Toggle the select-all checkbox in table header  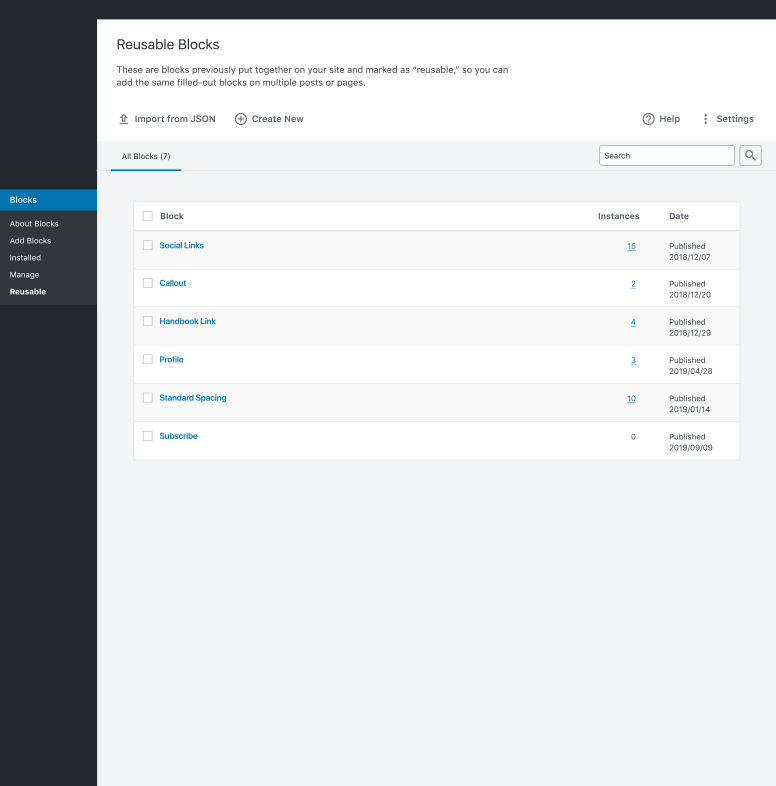point(148,216)
